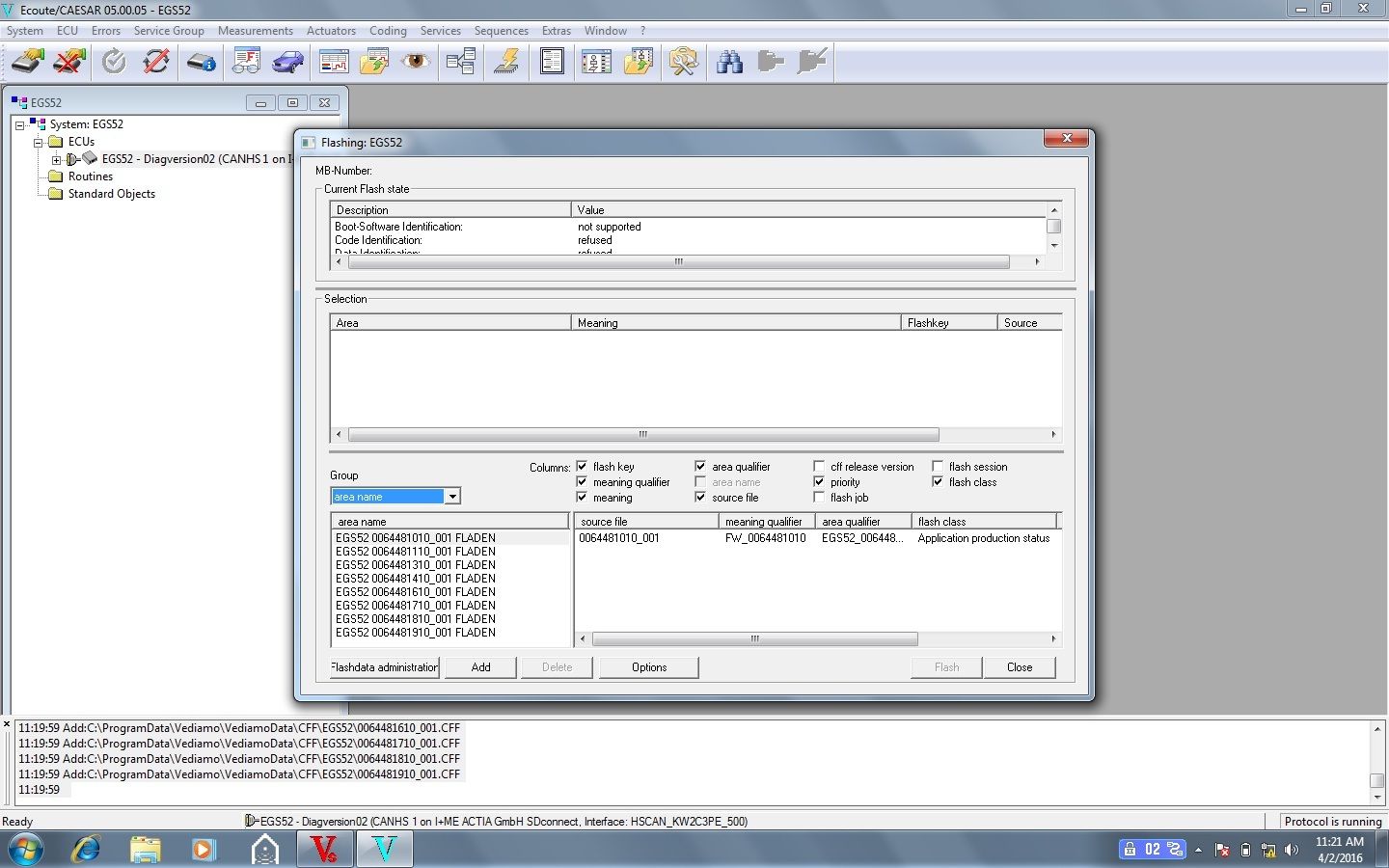1389x868 pixels.
Task: Collapse the ECUs folder node
Action: point(39,142)
